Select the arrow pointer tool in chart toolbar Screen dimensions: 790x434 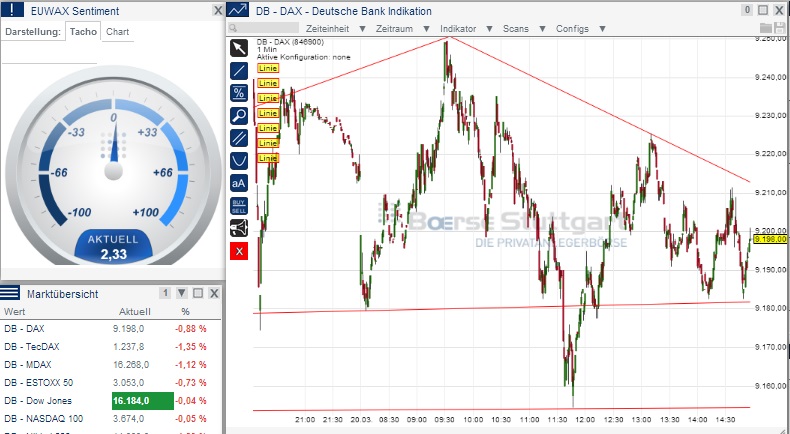[239, 48]
